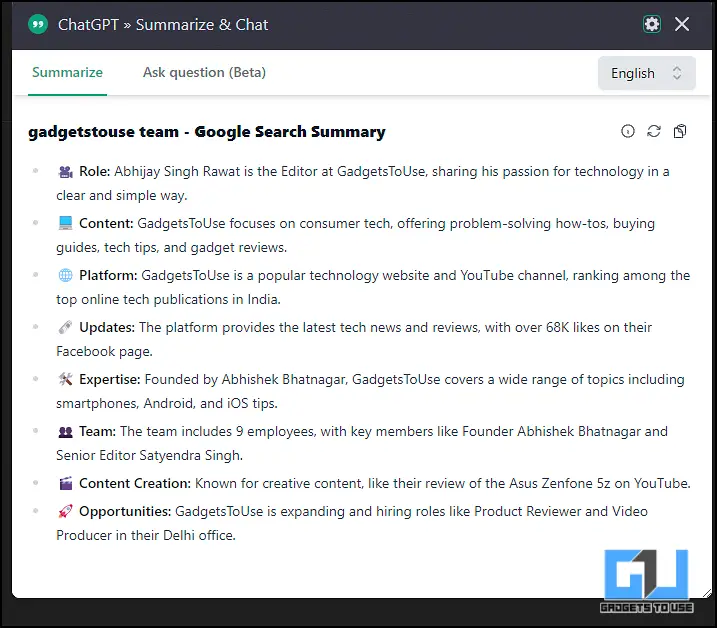Click the "Updates:" bold label
This screenshot has width=717, height=628.
pos(107,327)
